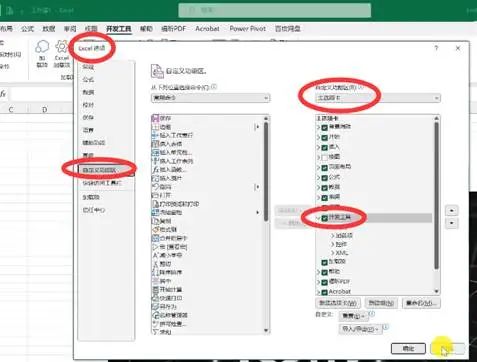Click the 新建组 new group button
This screenshot has height=362, width=477.
click(x=381, y=303)
